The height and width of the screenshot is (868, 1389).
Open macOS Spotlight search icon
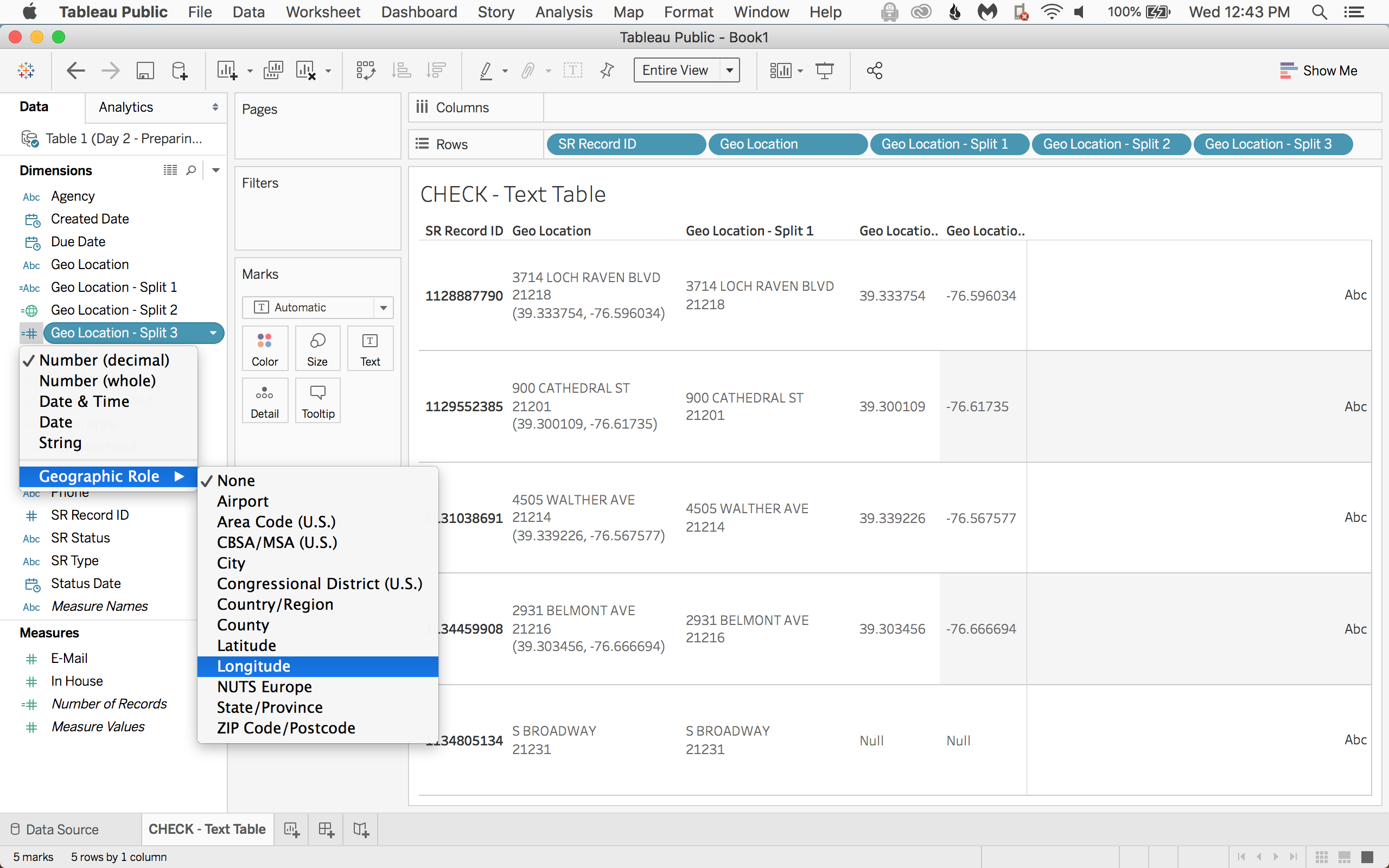1319,12
